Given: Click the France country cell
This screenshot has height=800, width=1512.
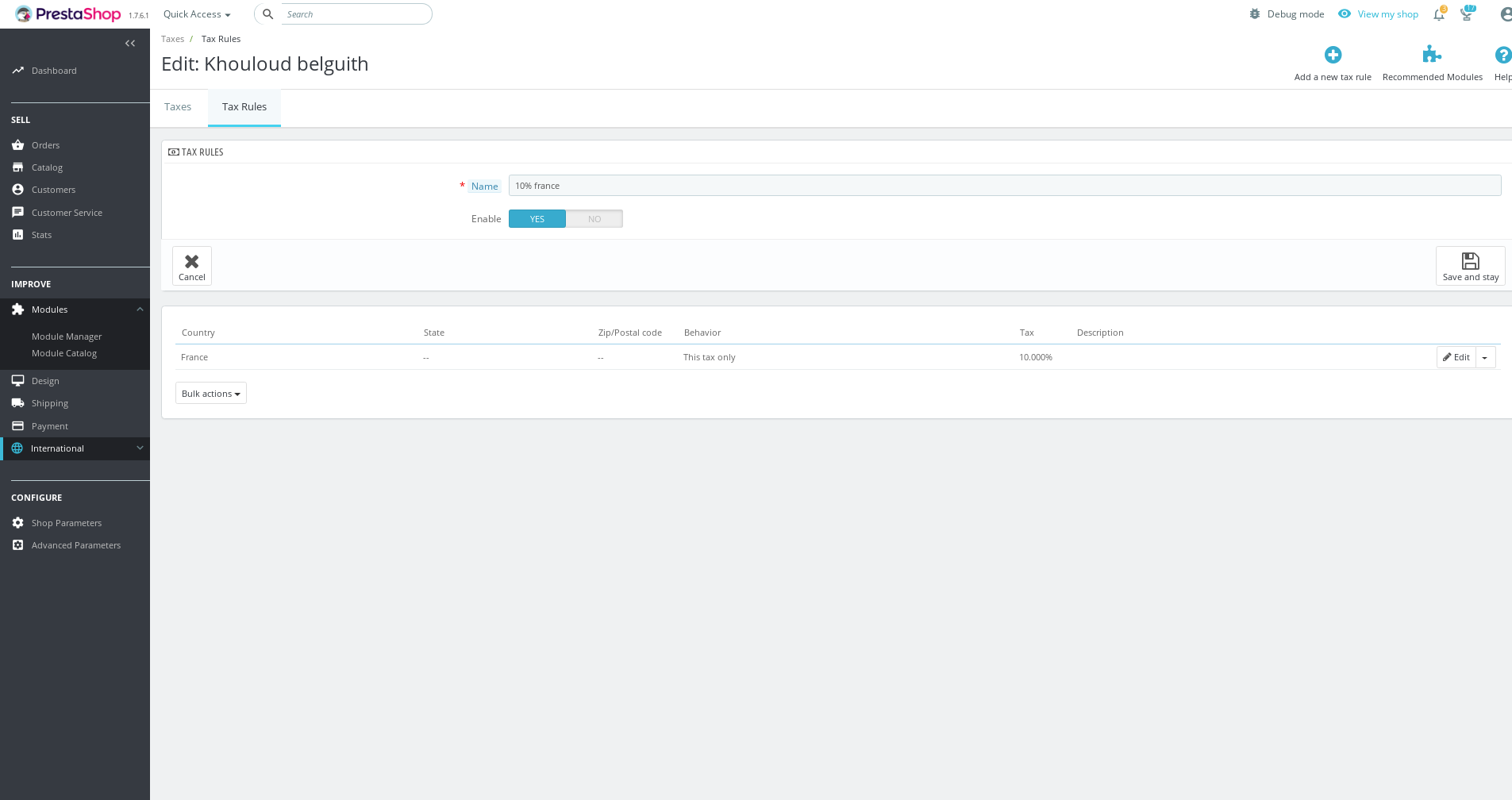Looking at the screenshot, I should (x=194, y=357).
